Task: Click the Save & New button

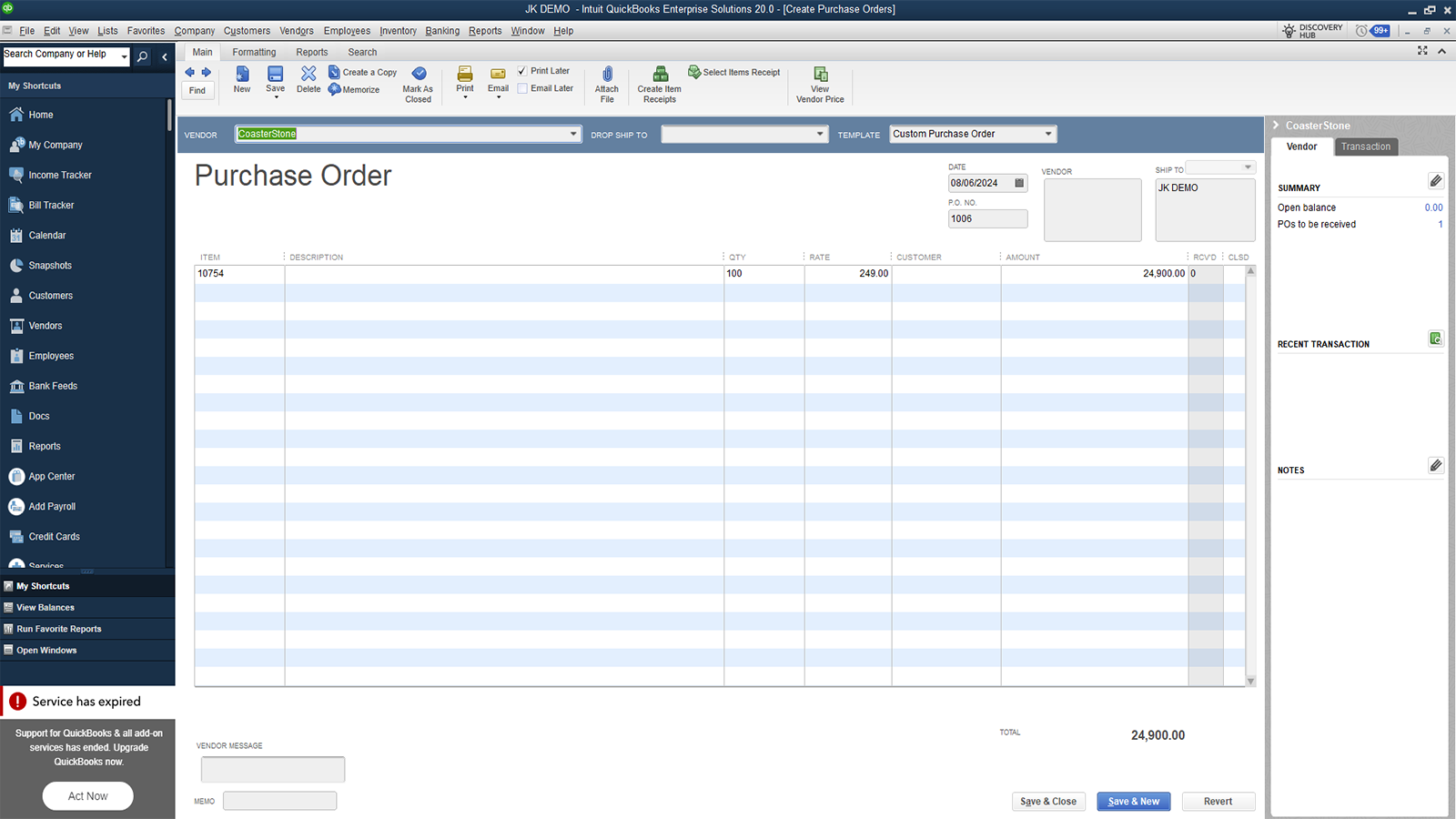Action: point(1133,801)
